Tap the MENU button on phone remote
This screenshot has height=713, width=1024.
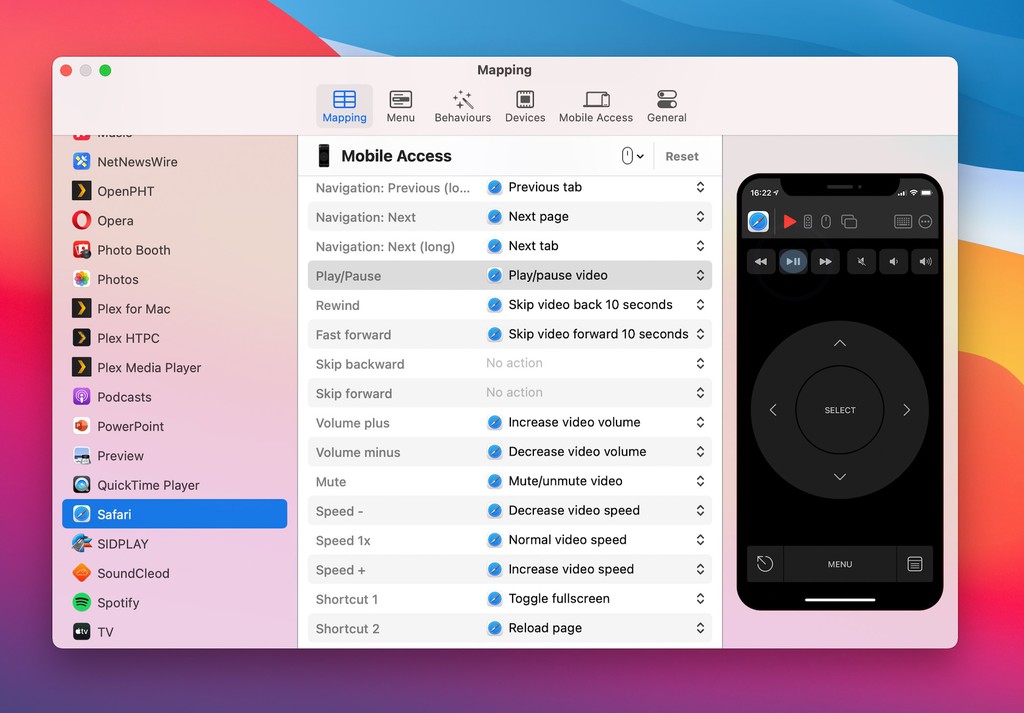click(840, 564)
